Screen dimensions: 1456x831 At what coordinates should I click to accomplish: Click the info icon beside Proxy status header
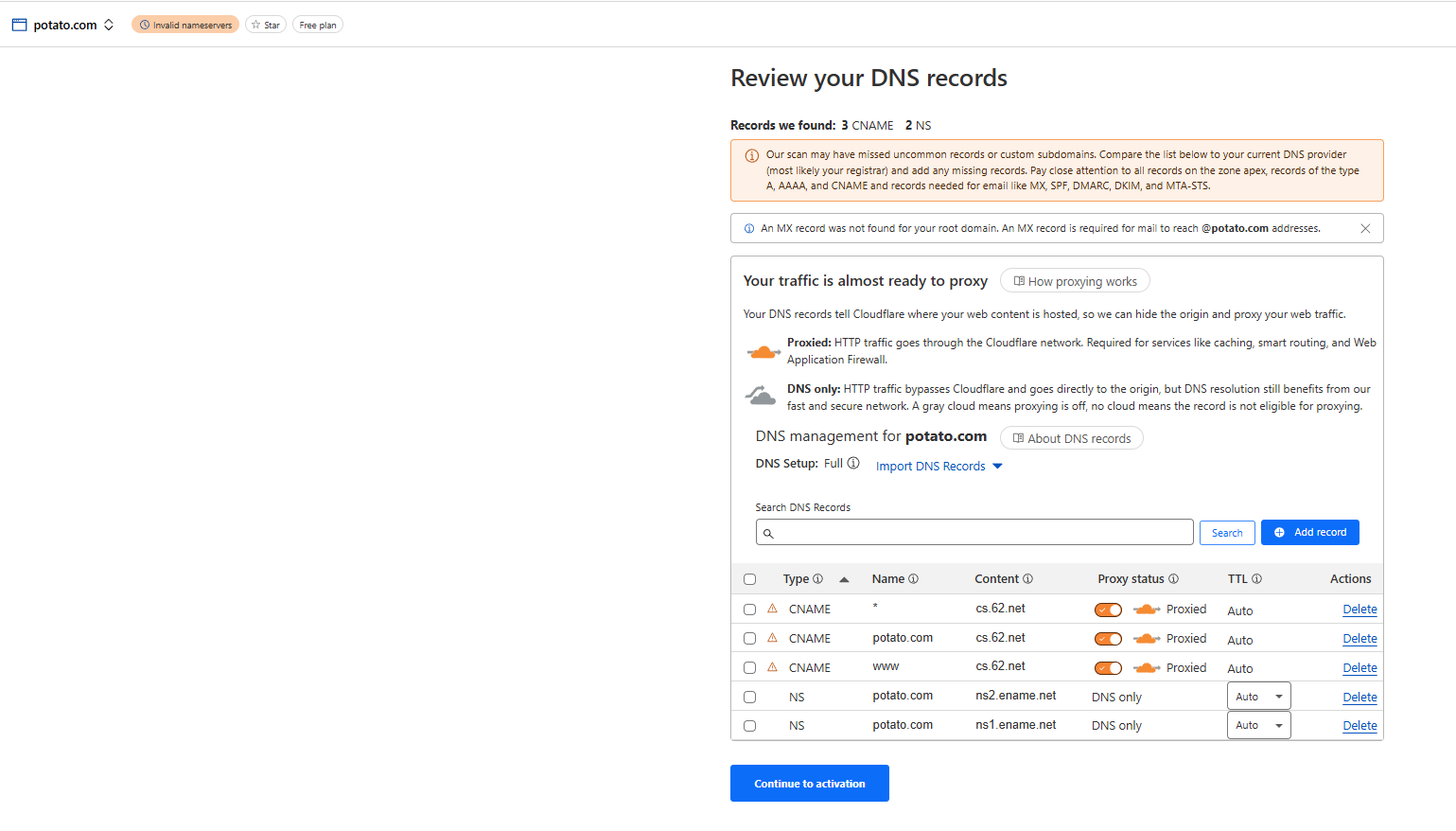tap(1173, 579)
